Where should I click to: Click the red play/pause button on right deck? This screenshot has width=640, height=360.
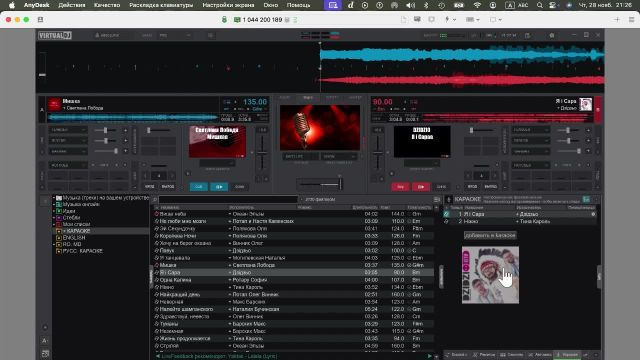[x=421, y=187]
